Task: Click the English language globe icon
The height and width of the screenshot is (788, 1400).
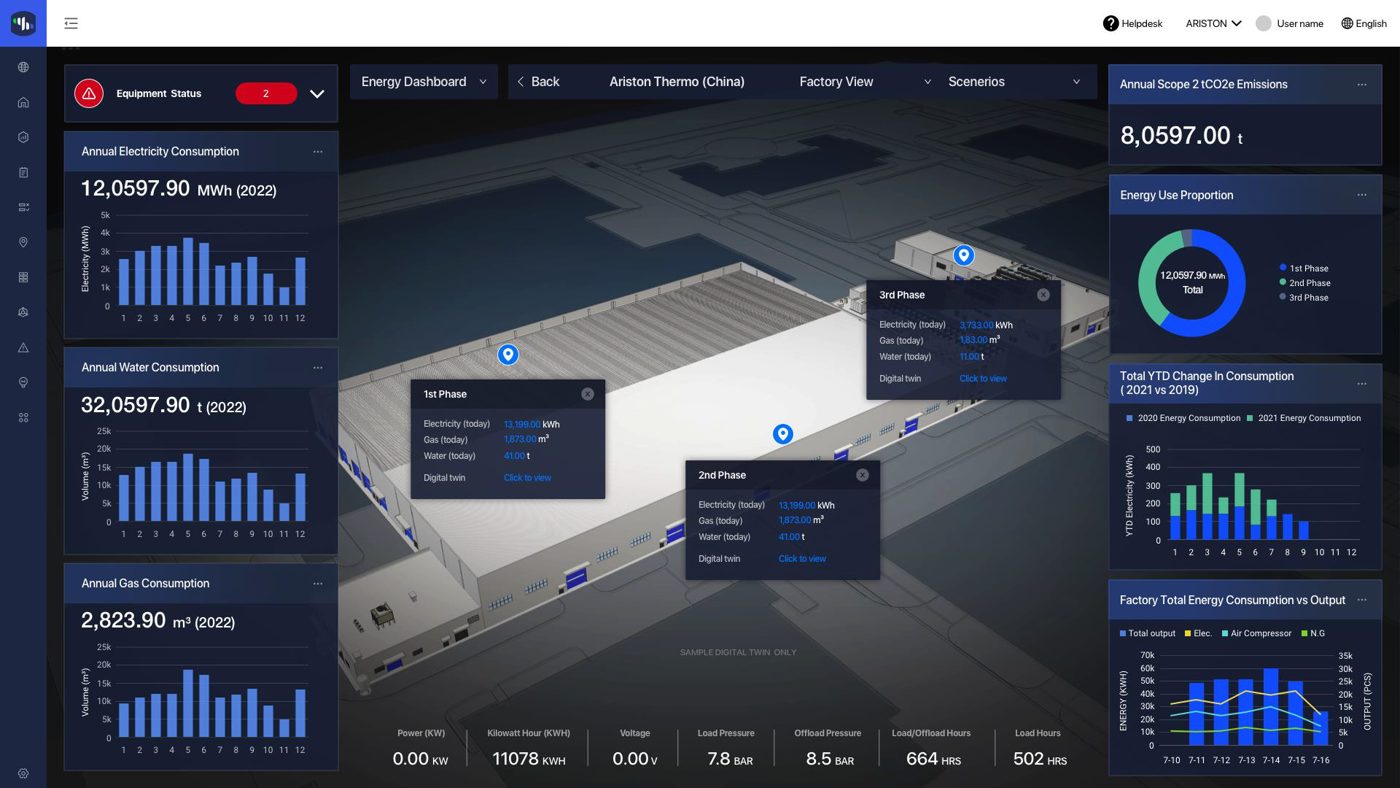Action: click(x=1347, y=23)
